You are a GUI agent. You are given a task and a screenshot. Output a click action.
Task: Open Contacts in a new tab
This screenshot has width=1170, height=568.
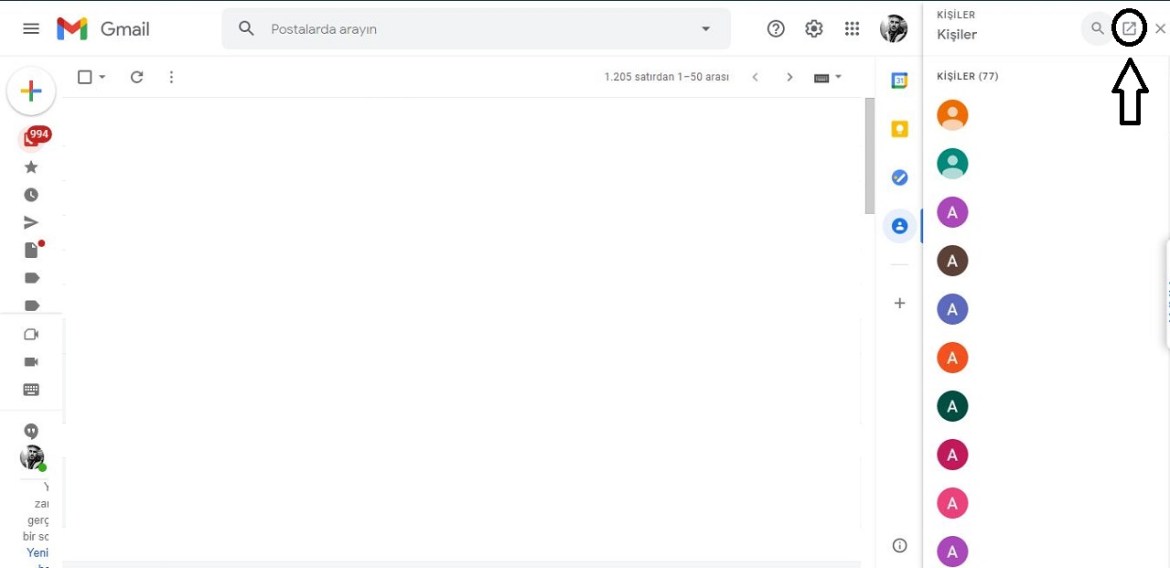tap(1129, 29)
